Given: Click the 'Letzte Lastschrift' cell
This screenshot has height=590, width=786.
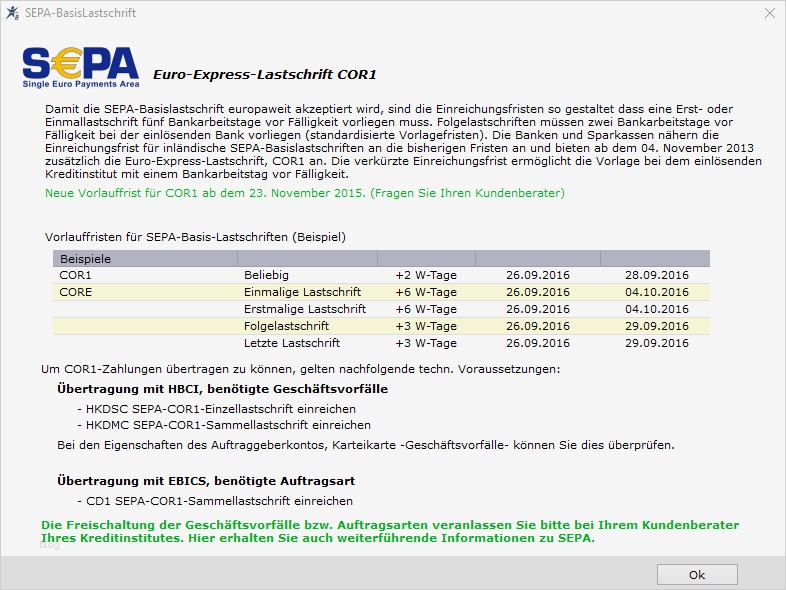Looking at the screenshot, I should (x=292, y=343).
